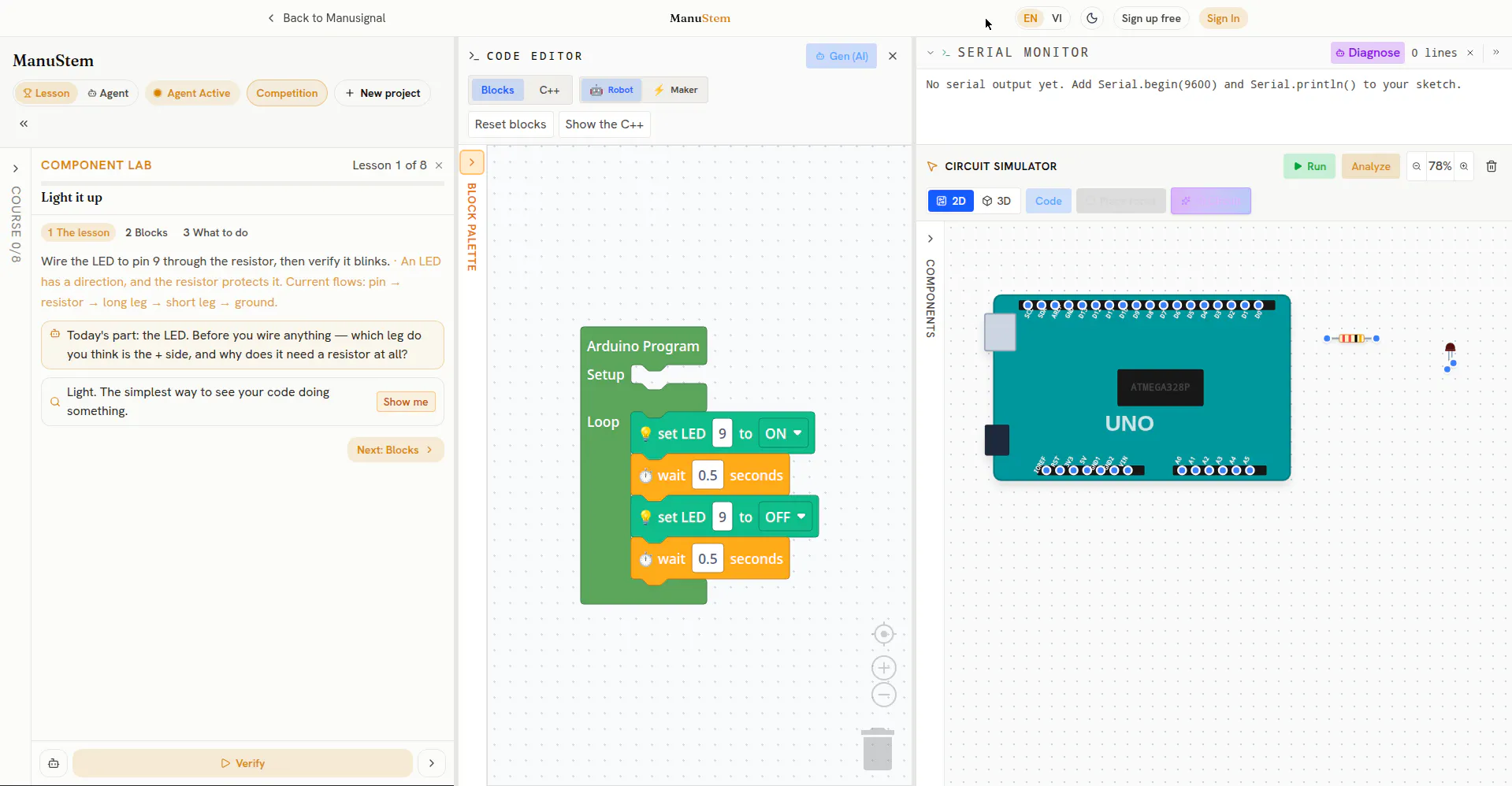Collapse the Serial Monitor chevron
Viewport: 1512px width, 786px height.
tap(931, 53)
